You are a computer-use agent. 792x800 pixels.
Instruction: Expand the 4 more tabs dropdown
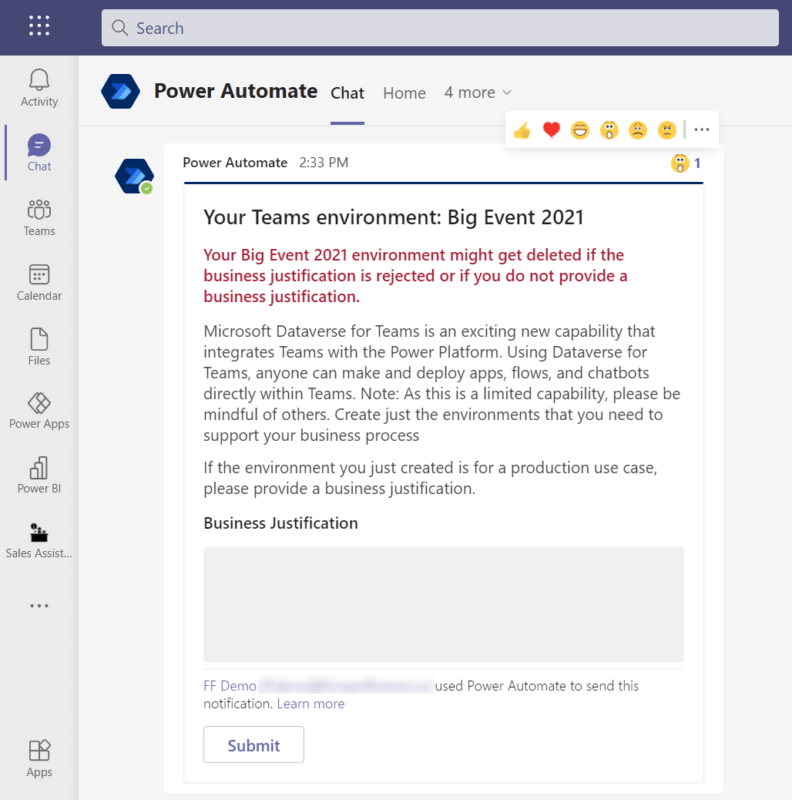[x=478, y=92]
